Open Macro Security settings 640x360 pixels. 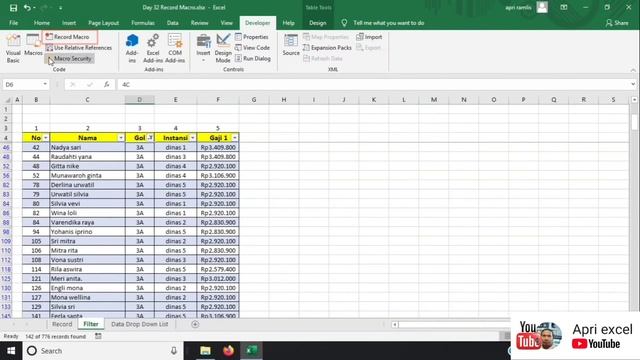[69, 58]
